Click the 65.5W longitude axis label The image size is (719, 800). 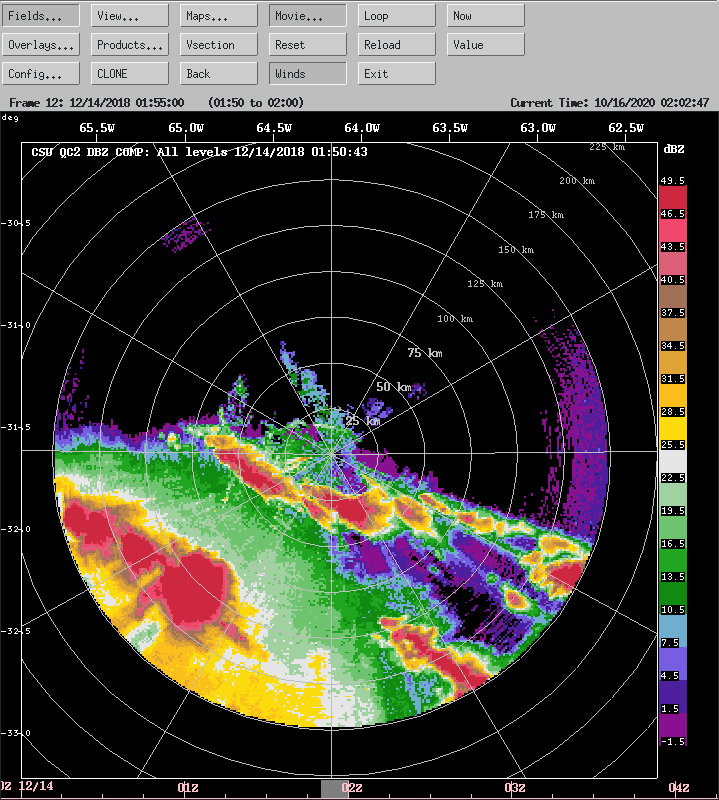[x=97, y=128]
